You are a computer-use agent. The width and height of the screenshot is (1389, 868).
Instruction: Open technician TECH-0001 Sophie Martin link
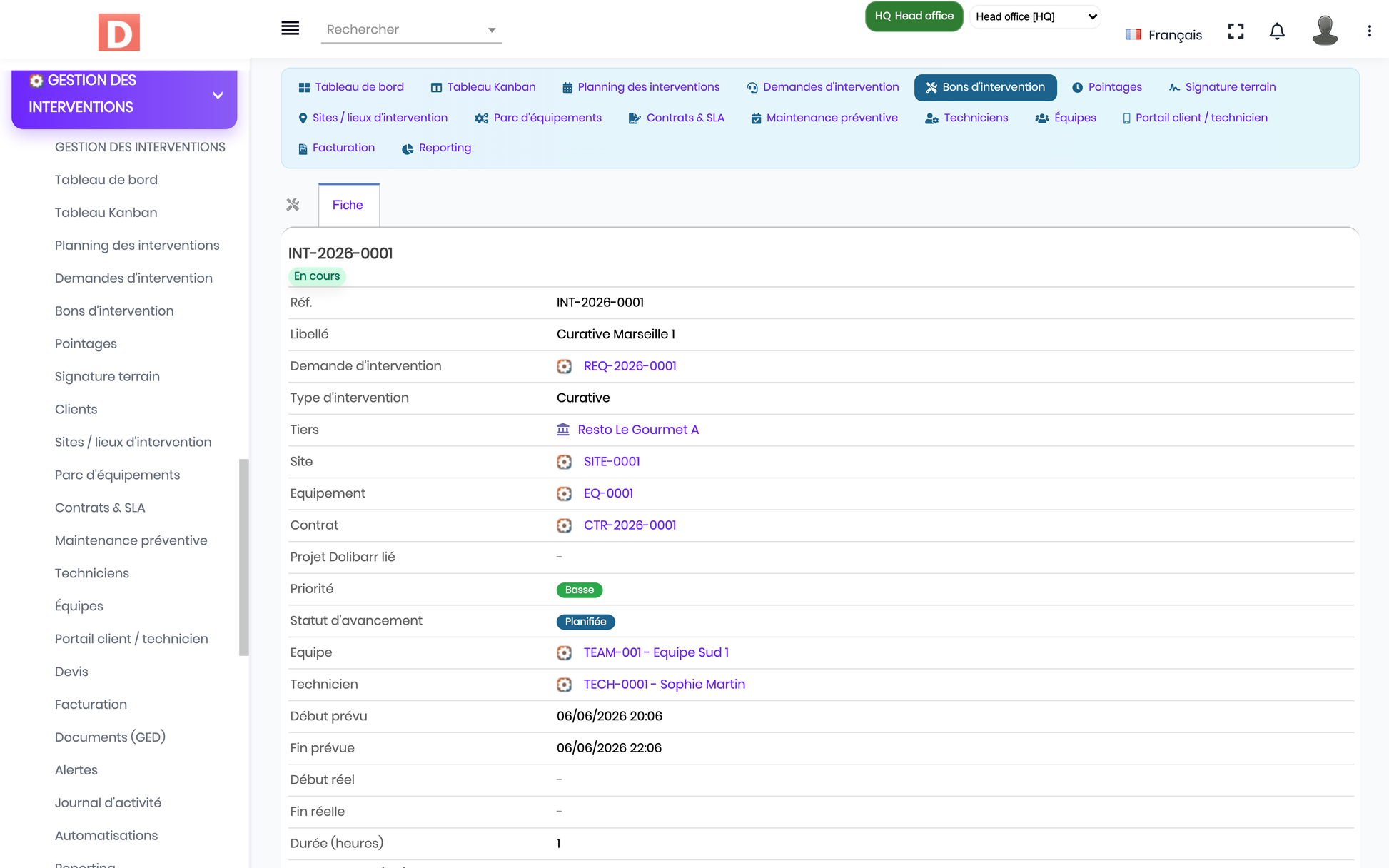pyautogui.click(x=664, y=685)
